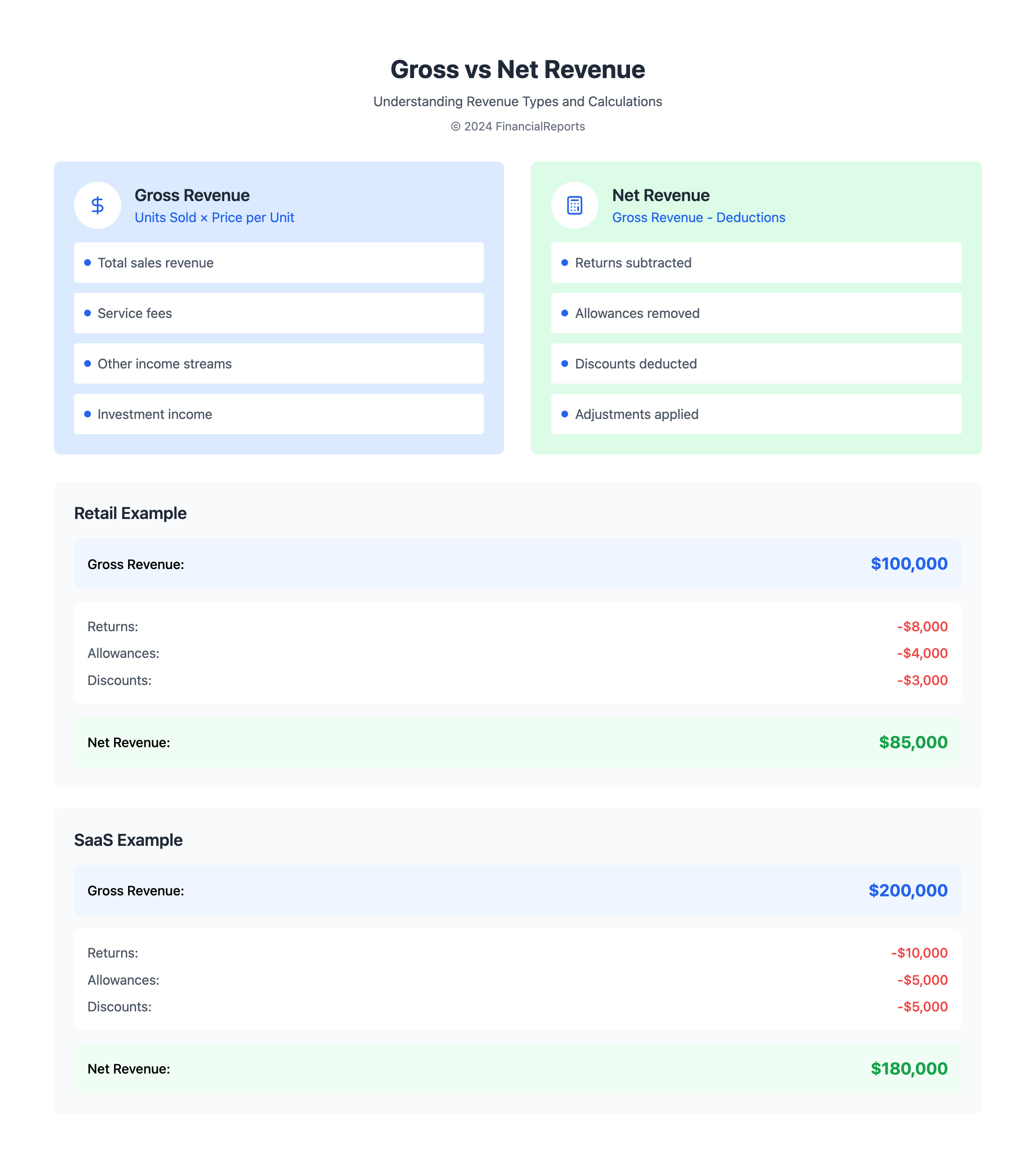Click the $100,000 retail gross revenue amount
The image size is (1036, 1168).
pos(908,564)
